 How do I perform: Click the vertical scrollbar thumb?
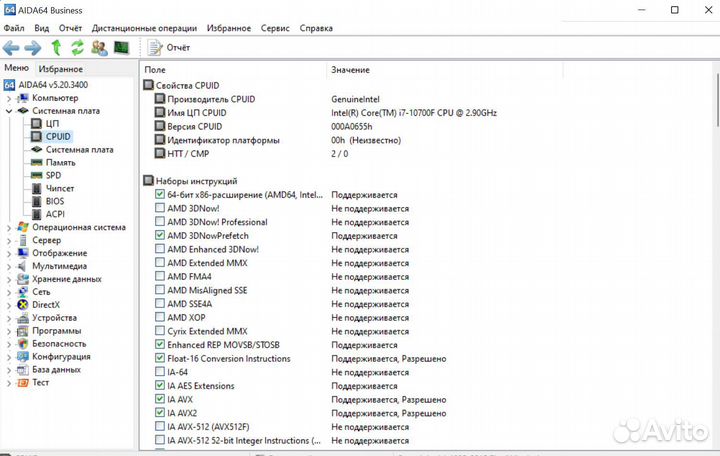pyautogui.click(x=717, y=100)
